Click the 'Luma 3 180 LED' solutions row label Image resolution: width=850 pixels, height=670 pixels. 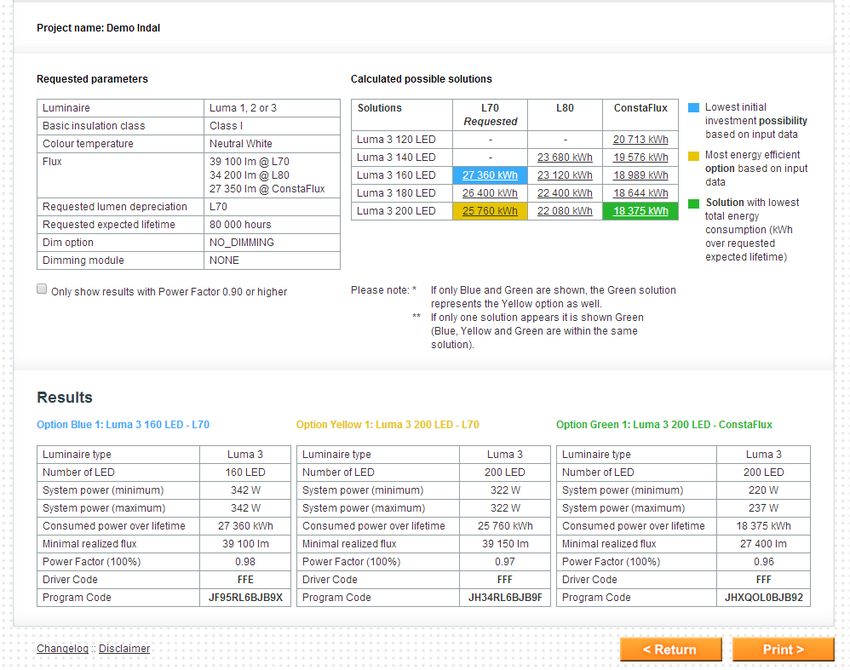click(x=396, y=193)
